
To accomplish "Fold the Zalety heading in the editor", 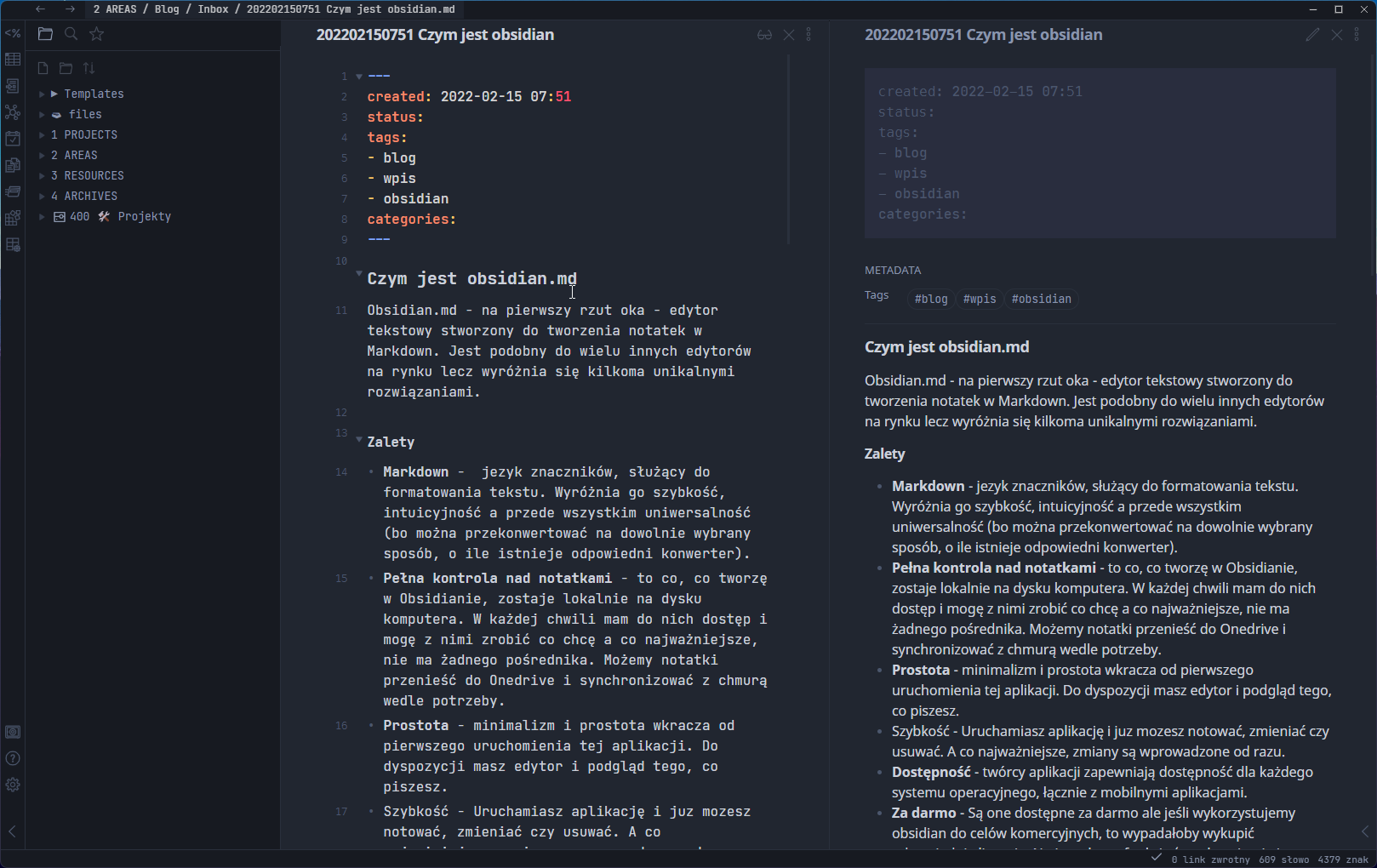I will 359,440.
